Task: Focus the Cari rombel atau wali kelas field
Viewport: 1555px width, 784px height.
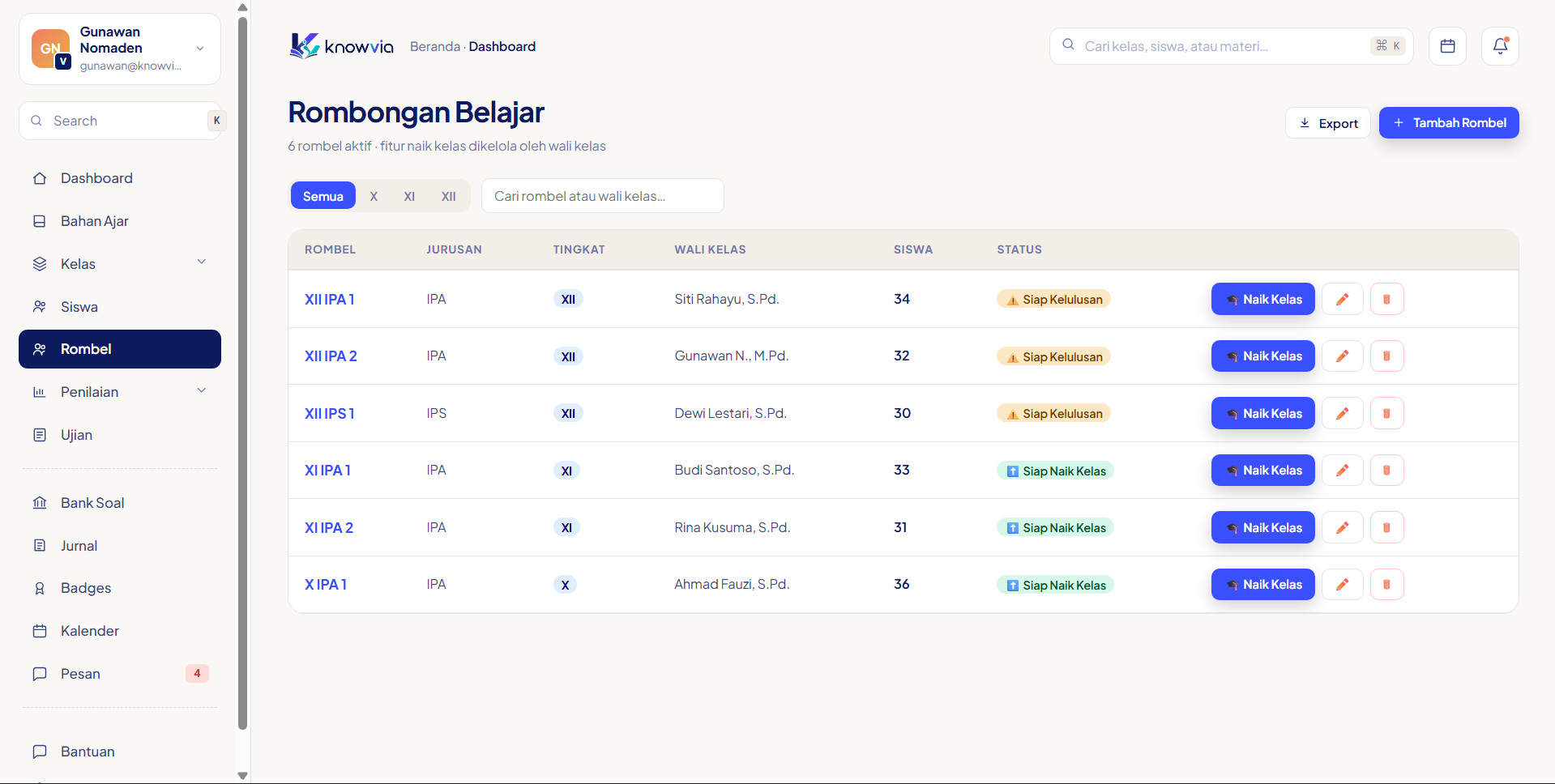Action: coord(602,196)
